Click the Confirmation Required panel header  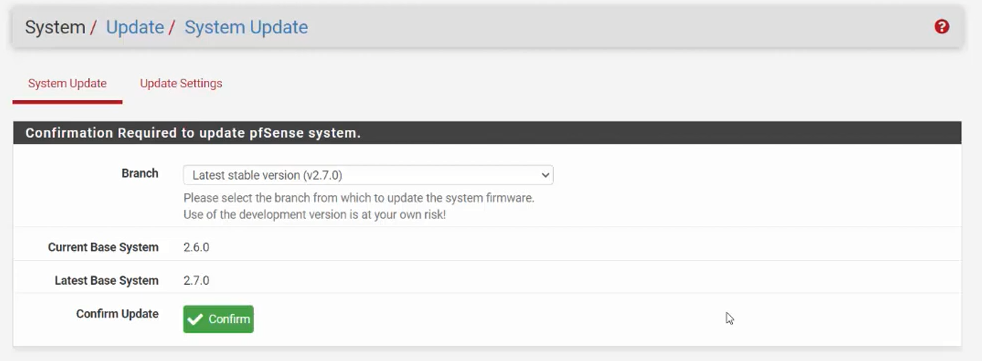pos(487,133)
